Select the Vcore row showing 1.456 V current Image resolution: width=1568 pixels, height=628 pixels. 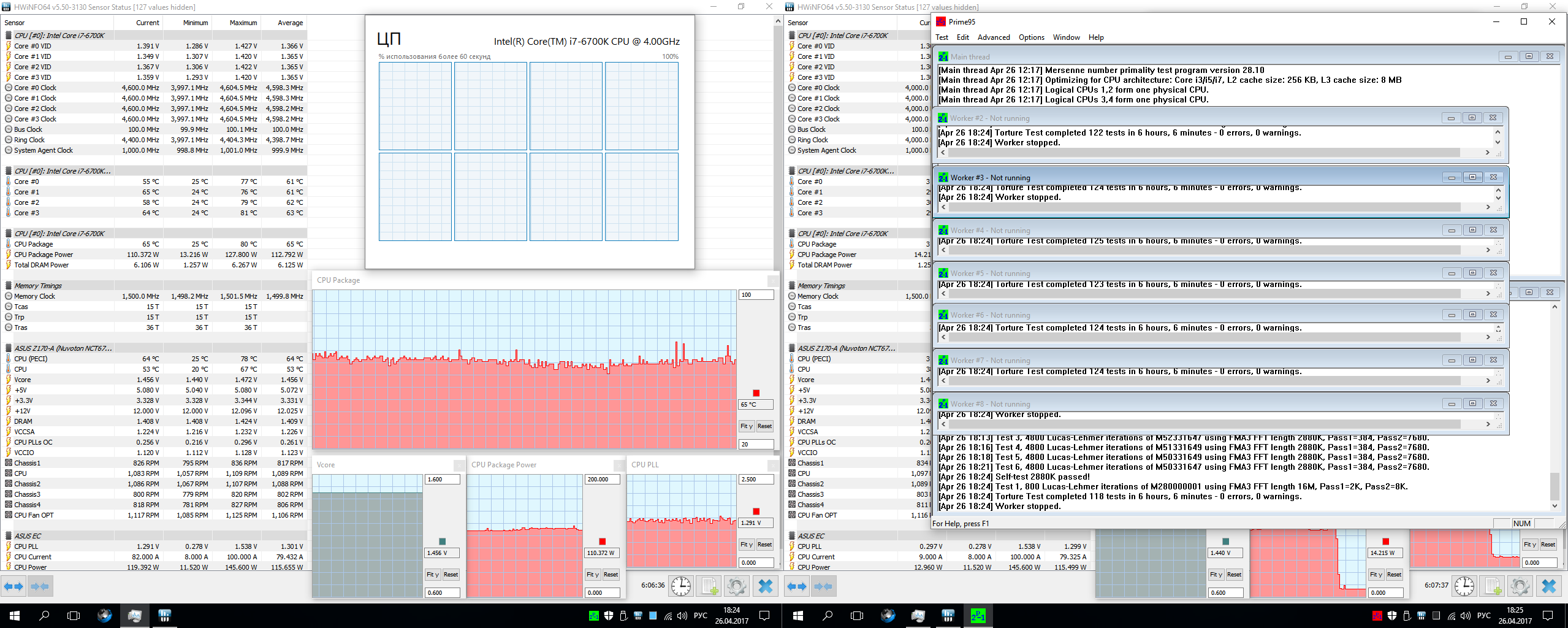[153, 380]
